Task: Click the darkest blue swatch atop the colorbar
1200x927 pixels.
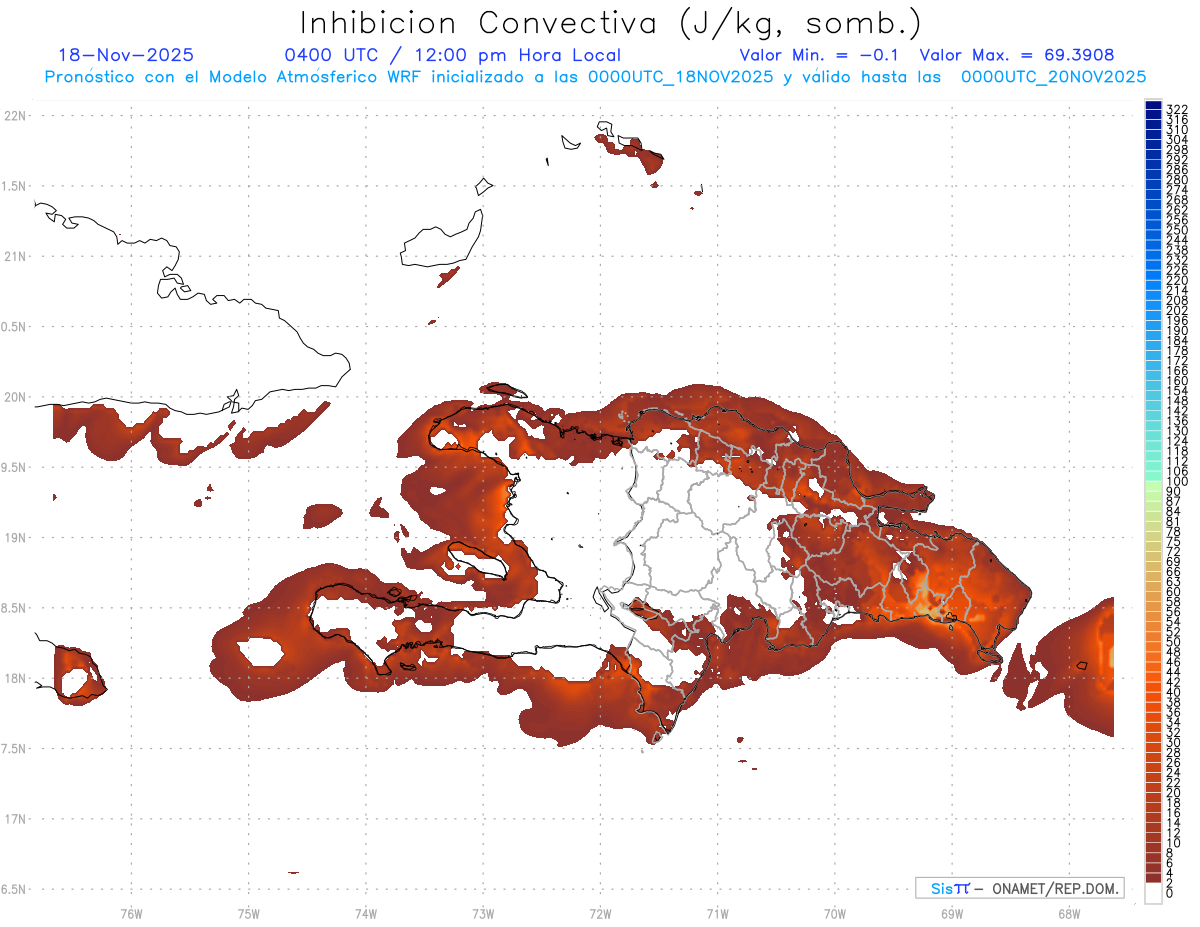Action: click(1153, 106)
